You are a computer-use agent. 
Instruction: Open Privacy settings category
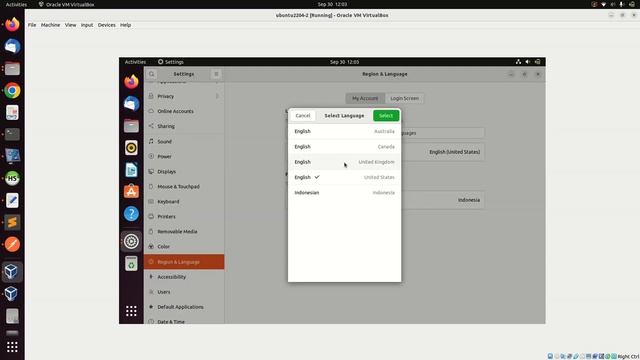(184, 96)
